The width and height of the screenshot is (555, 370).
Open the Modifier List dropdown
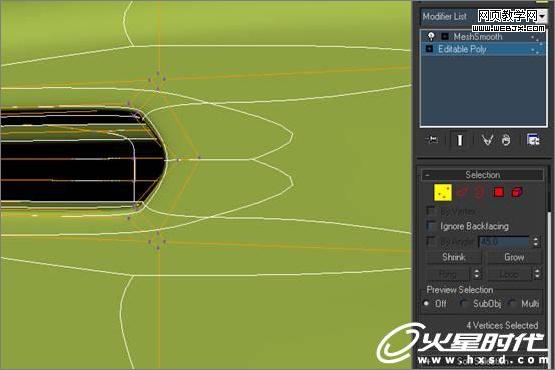click(484, 16)
